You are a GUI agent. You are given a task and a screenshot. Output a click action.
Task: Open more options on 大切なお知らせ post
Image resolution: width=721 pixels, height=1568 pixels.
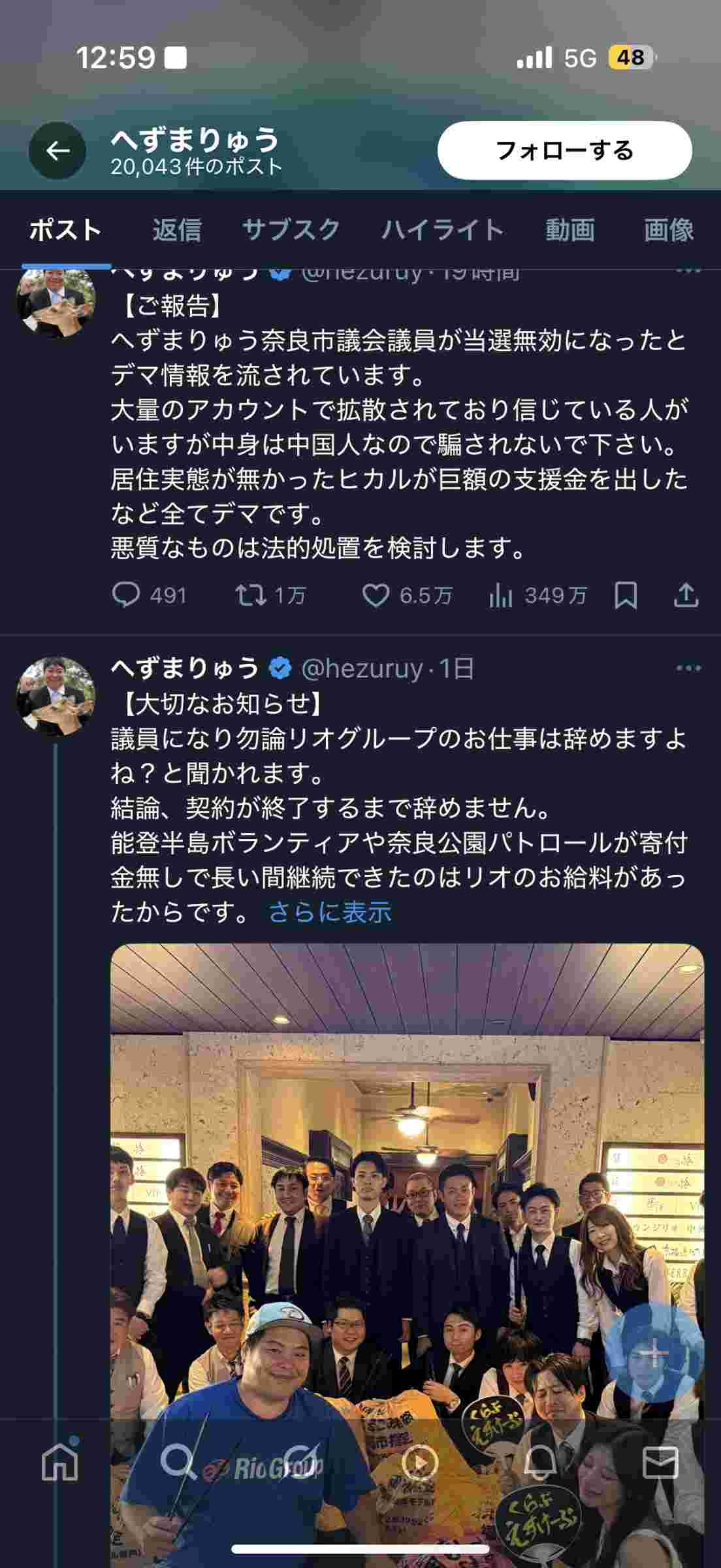[x=688, y=668]
